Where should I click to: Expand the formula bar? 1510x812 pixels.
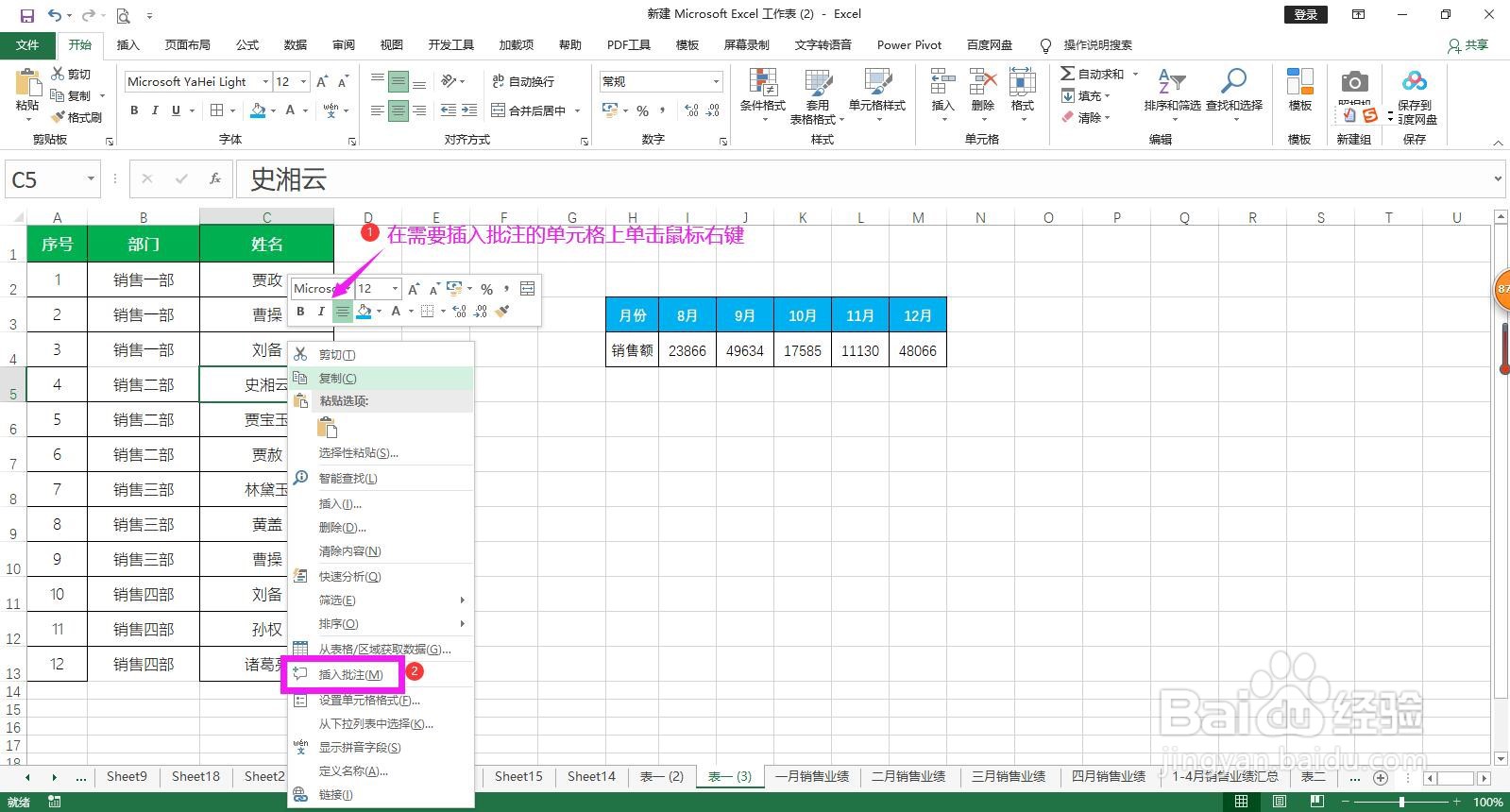[1498, 178]
